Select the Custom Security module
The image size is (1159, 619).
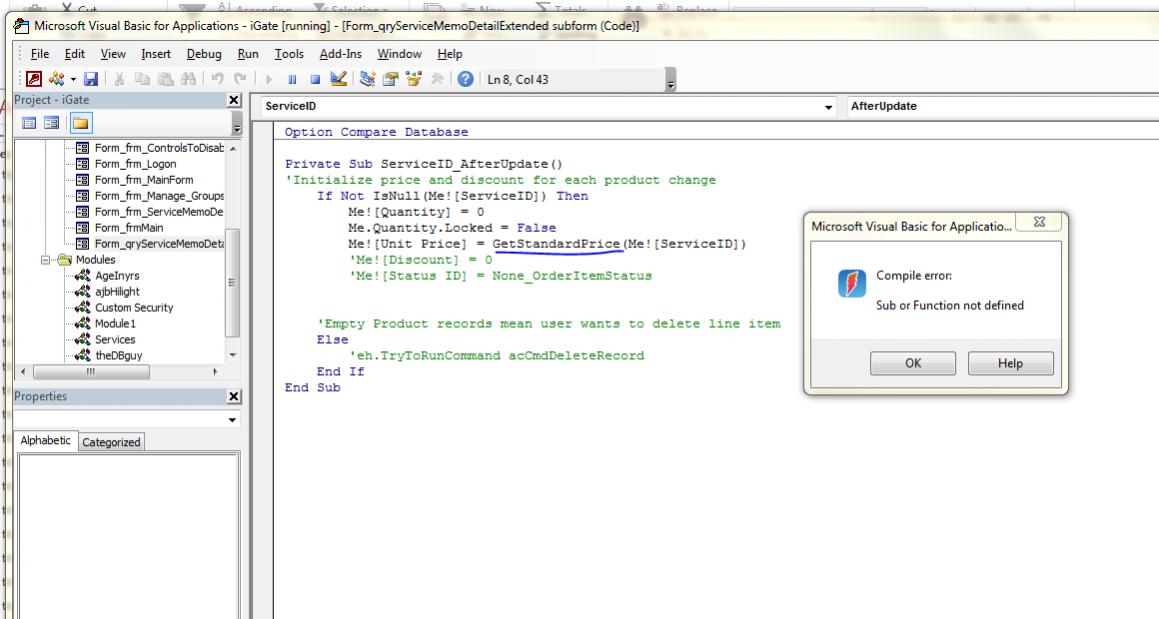pyautogui.click(x=133, y=307)
